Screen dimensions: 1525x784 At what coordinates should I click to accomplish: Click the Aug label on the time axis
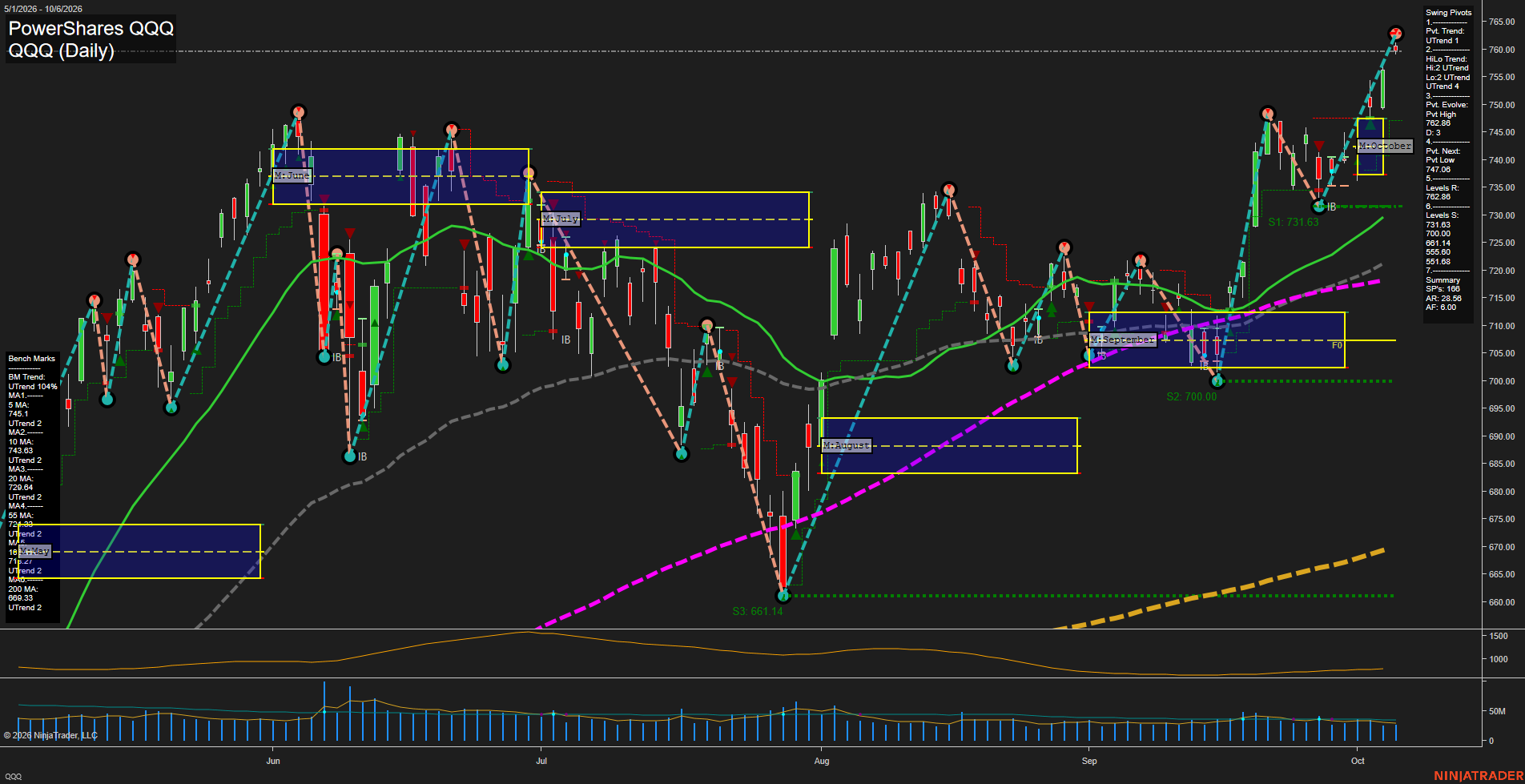(x=822, y=761)
